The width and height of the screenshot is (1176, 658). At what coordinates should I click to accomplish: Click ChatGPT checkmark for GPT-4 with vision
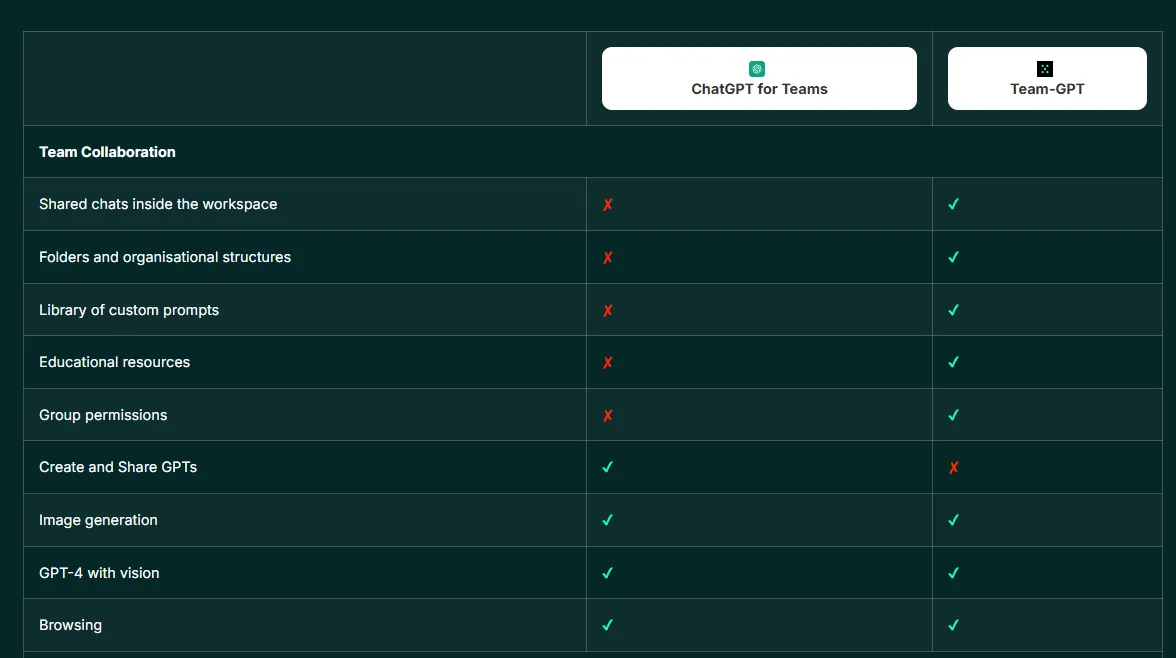608,573
